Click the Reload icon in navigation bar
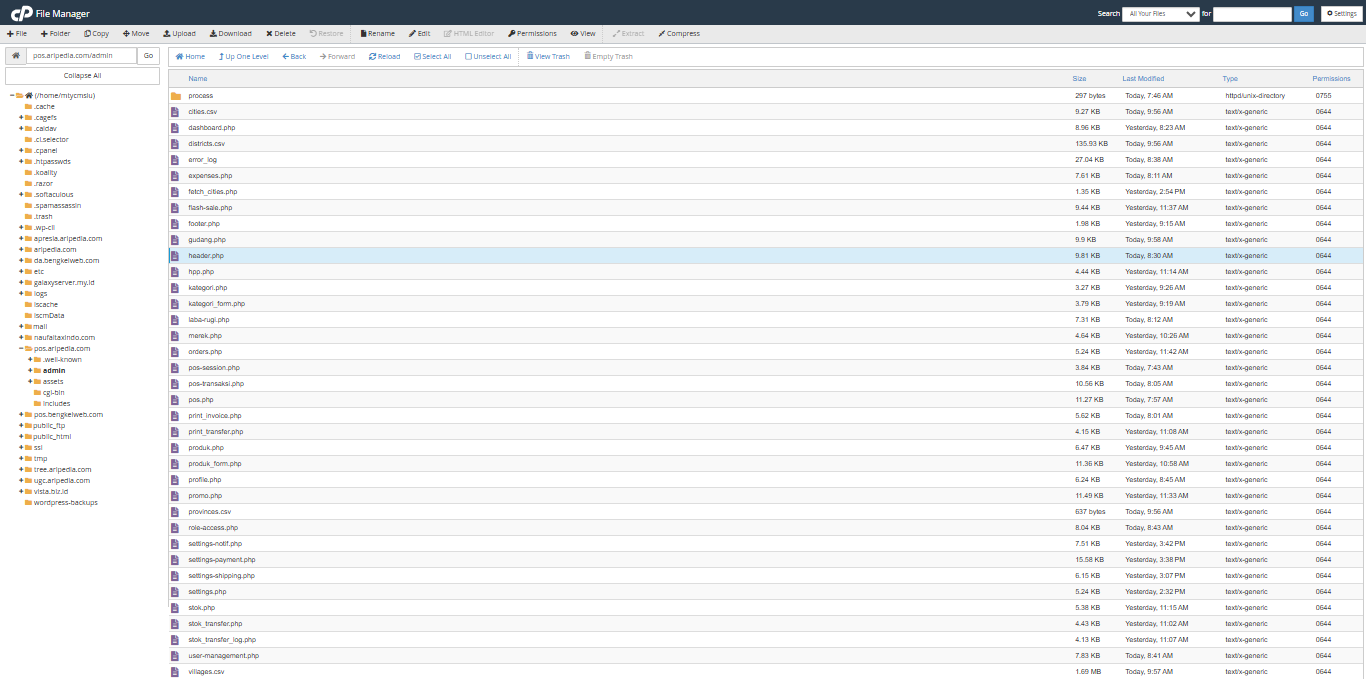The image size is (1366, 679). pos(372,57)
